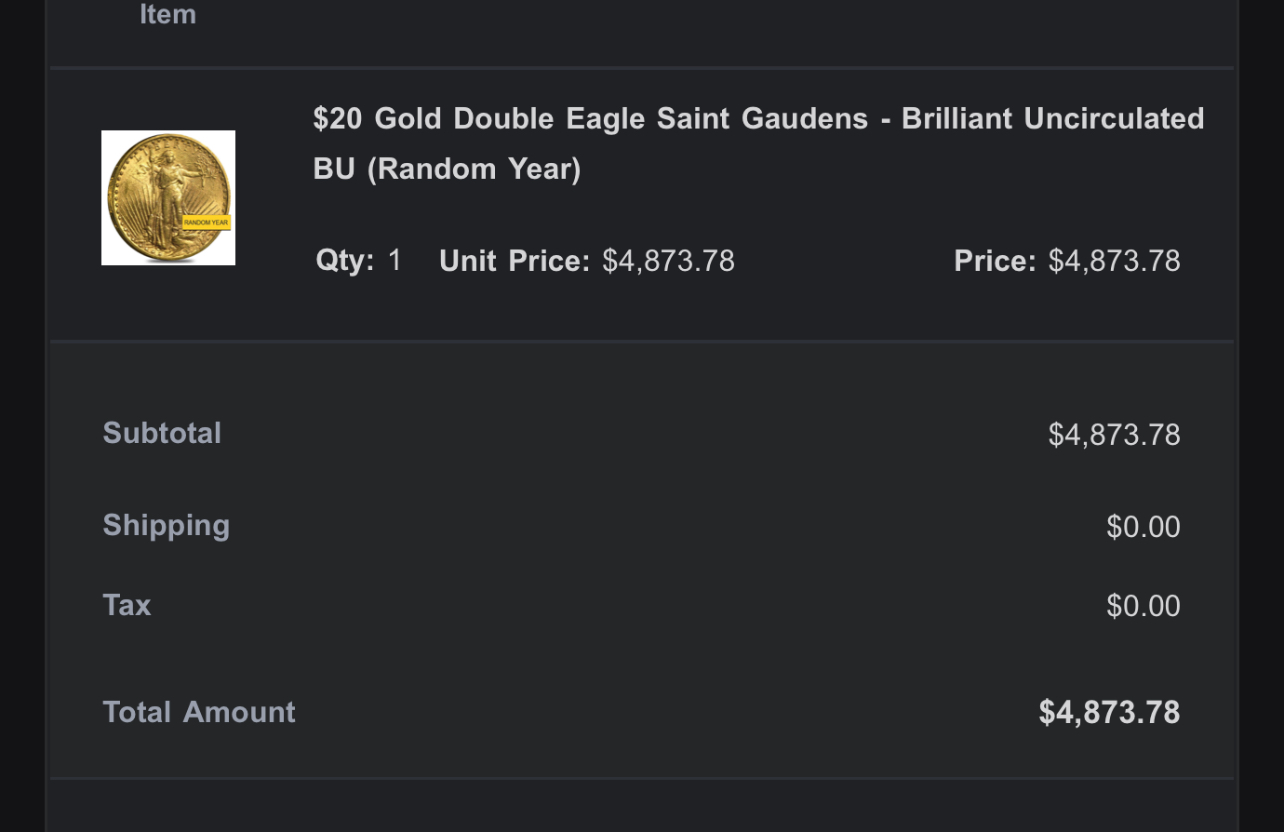Click the Shipping label
The width and height of the screenshot is (1284, 832).
point(166,525)
